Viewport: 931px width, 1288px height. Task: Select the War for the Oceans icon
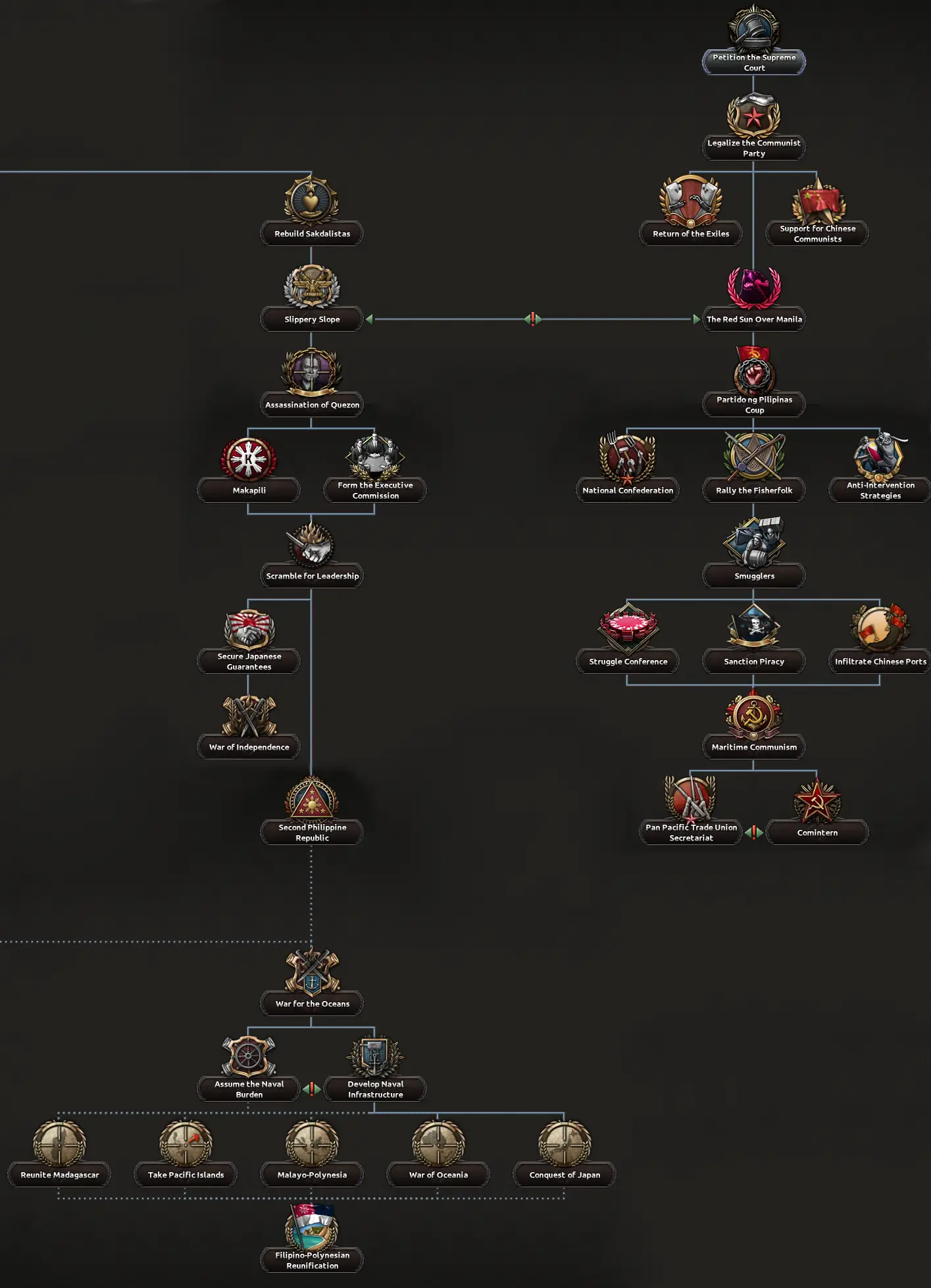312,970
